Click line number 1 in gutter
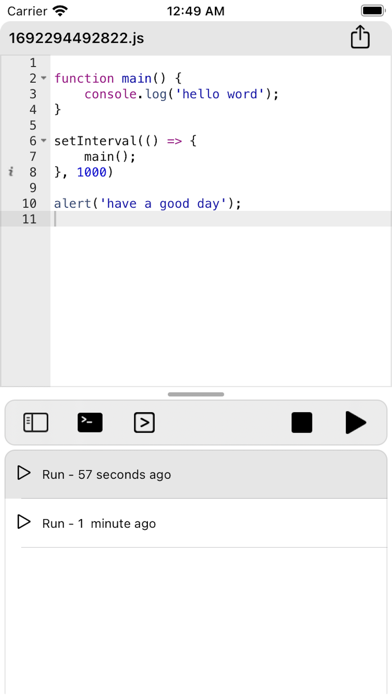The image size is (392, 696). (x=33, y=63)
